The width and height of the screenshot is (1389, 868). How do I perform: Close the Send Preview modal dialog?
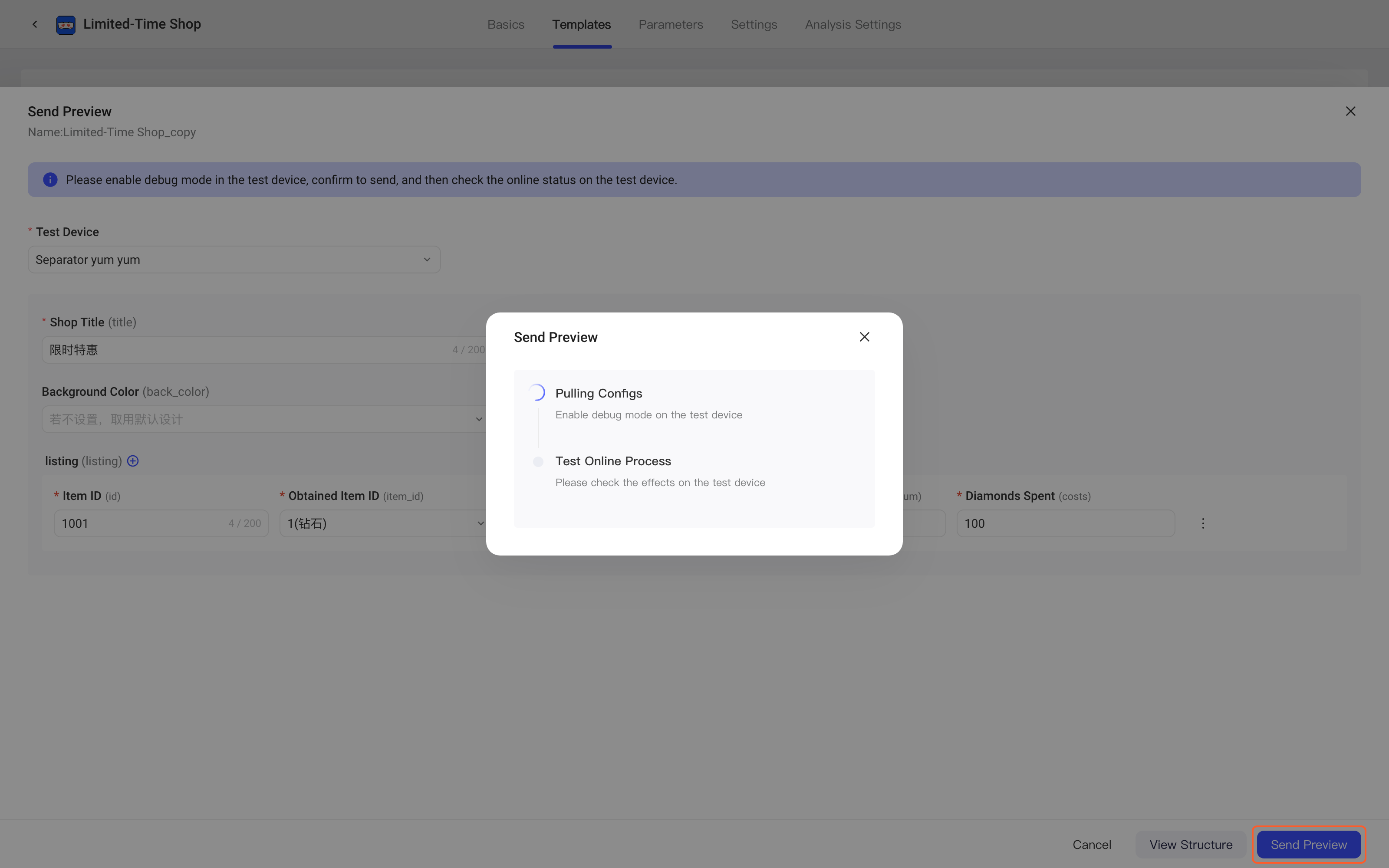tap(864, 337)
